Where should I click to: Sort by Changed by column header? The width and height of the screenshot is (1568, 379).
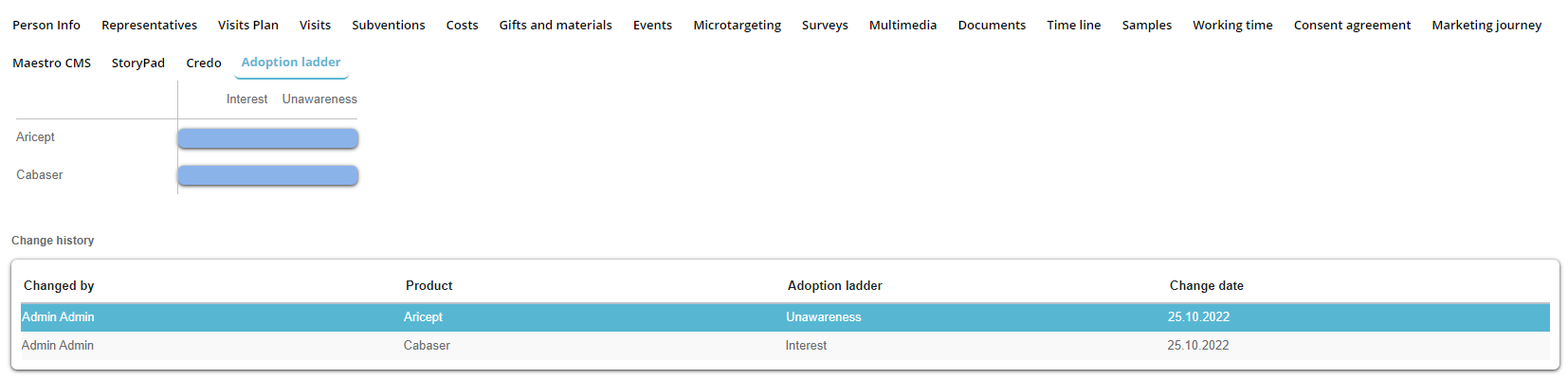pos(59,286)
